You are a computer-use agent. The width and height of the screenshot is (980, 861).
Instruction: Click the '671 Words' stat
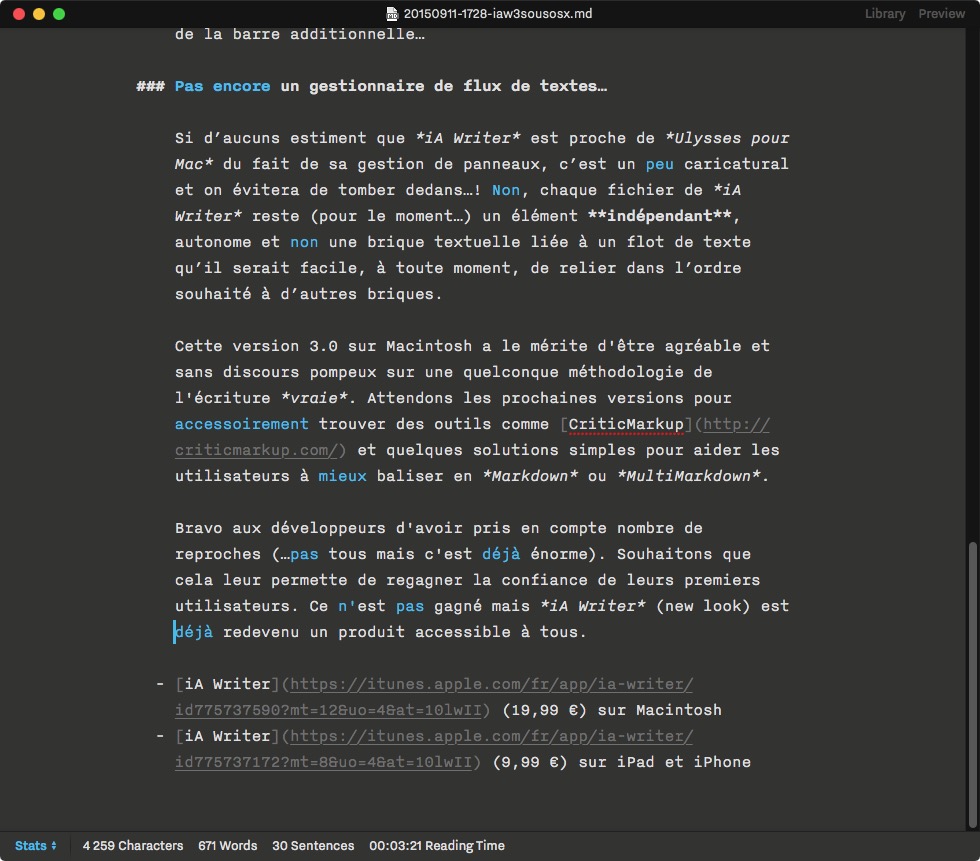click(228, 845)
